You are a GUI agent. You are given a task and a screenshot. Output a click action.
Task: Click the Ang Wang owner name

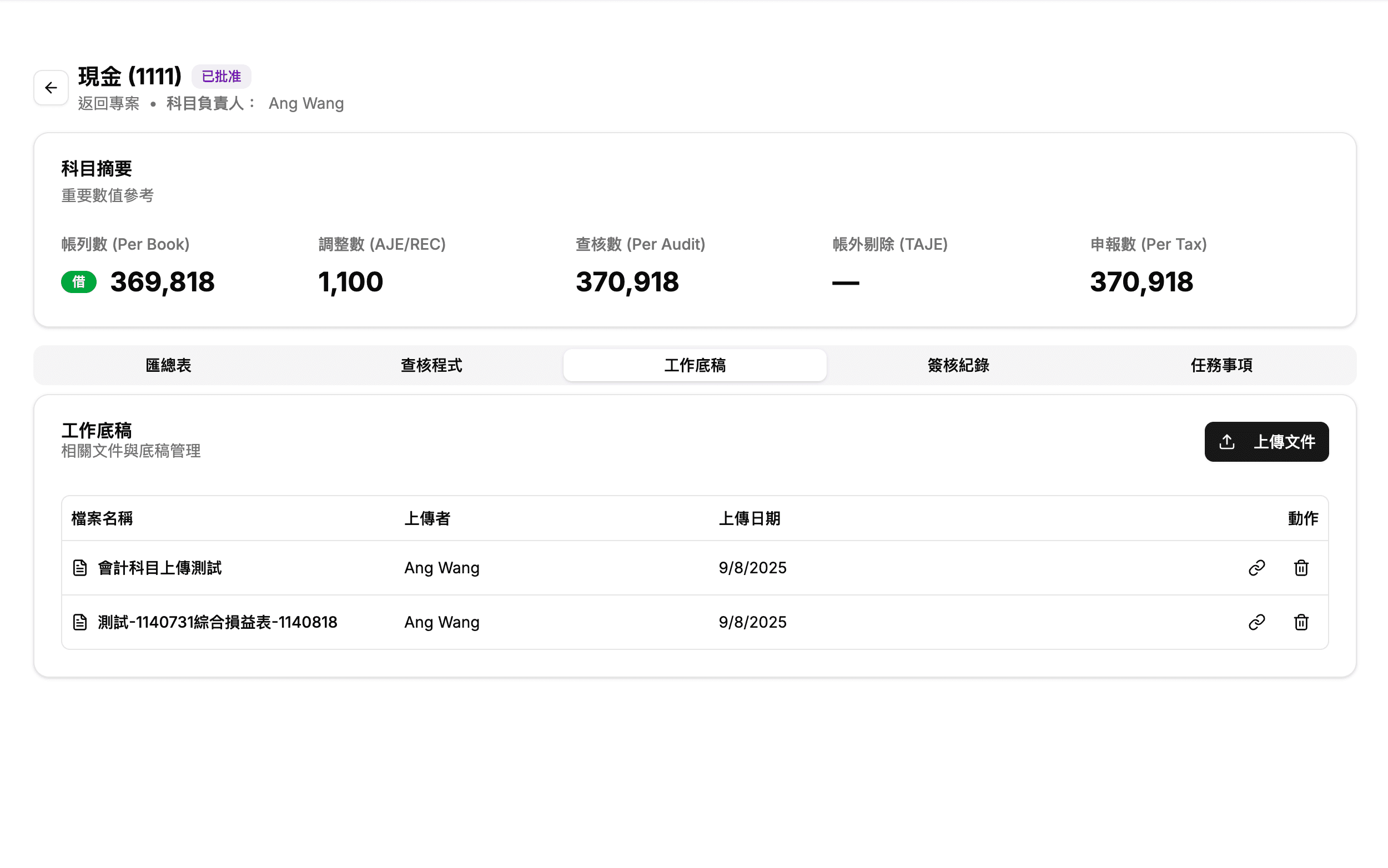(306, 103)
